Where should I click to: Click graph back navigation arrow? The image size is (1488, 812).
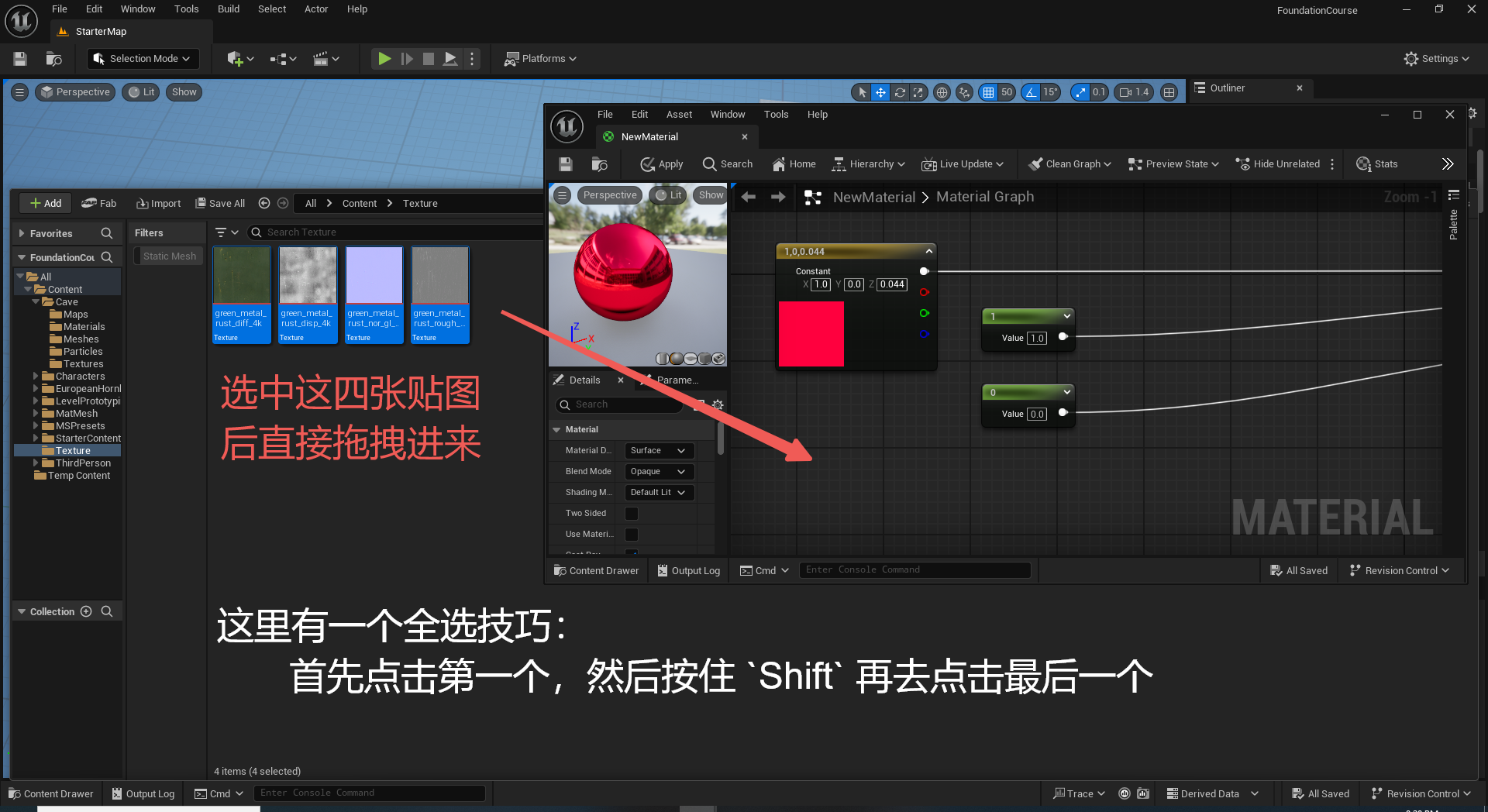pyautogui.click(x=748, y=198)
